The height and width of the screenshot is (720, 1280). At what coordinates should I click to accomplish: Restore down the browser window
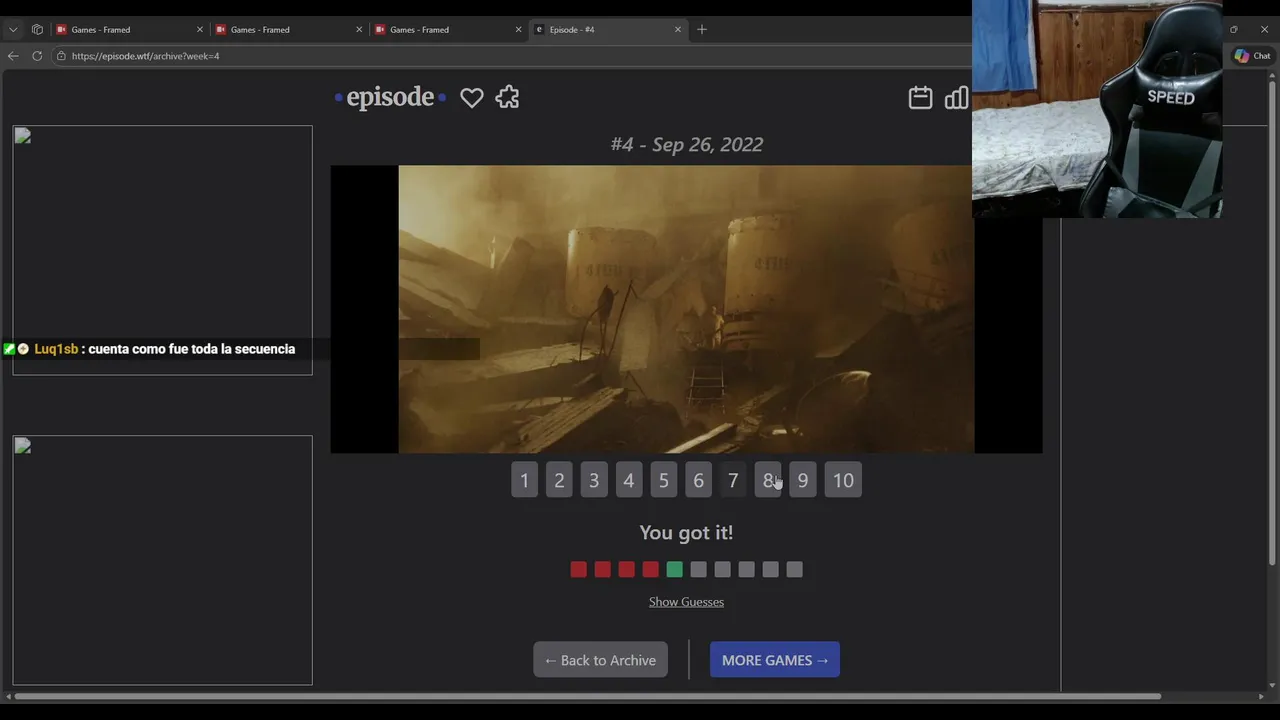coord(1233,29)
